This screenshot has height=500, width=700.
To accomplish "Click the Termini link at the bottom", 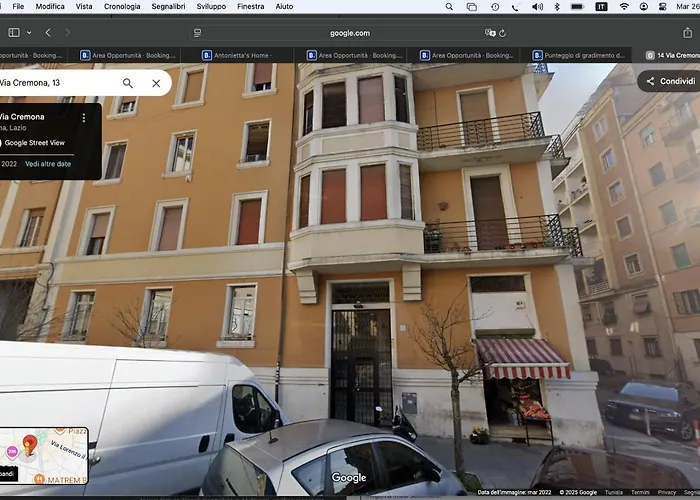I will coord(640,492).
